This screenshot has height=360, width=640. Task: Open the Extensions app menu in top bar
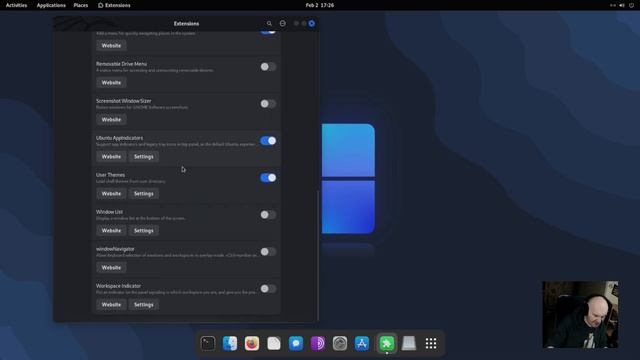(114, 5)
